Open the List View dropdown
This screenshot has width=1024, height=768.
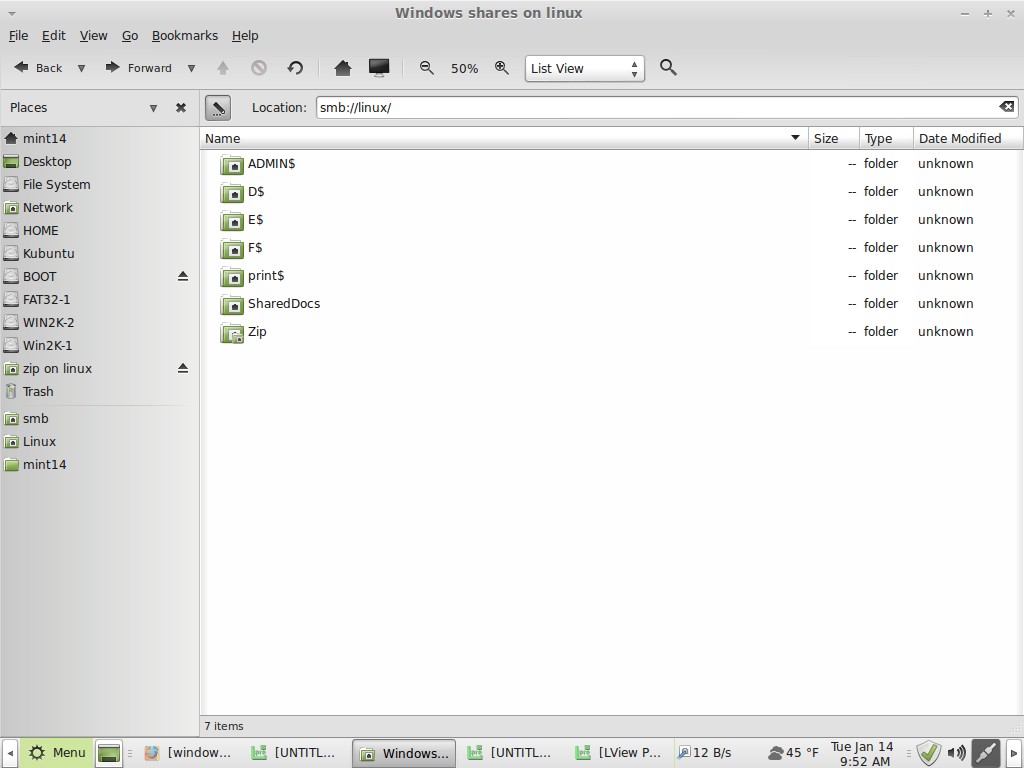(584, 68)
